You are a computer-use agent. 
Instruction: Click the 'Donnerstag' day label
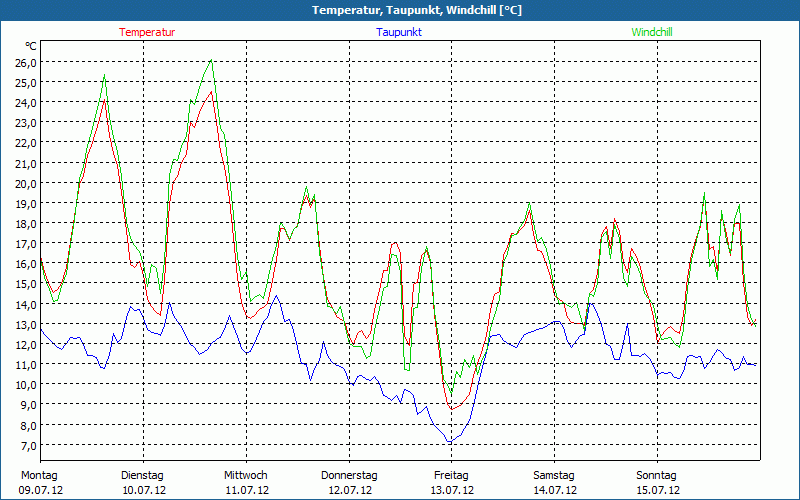click(349, 476)
